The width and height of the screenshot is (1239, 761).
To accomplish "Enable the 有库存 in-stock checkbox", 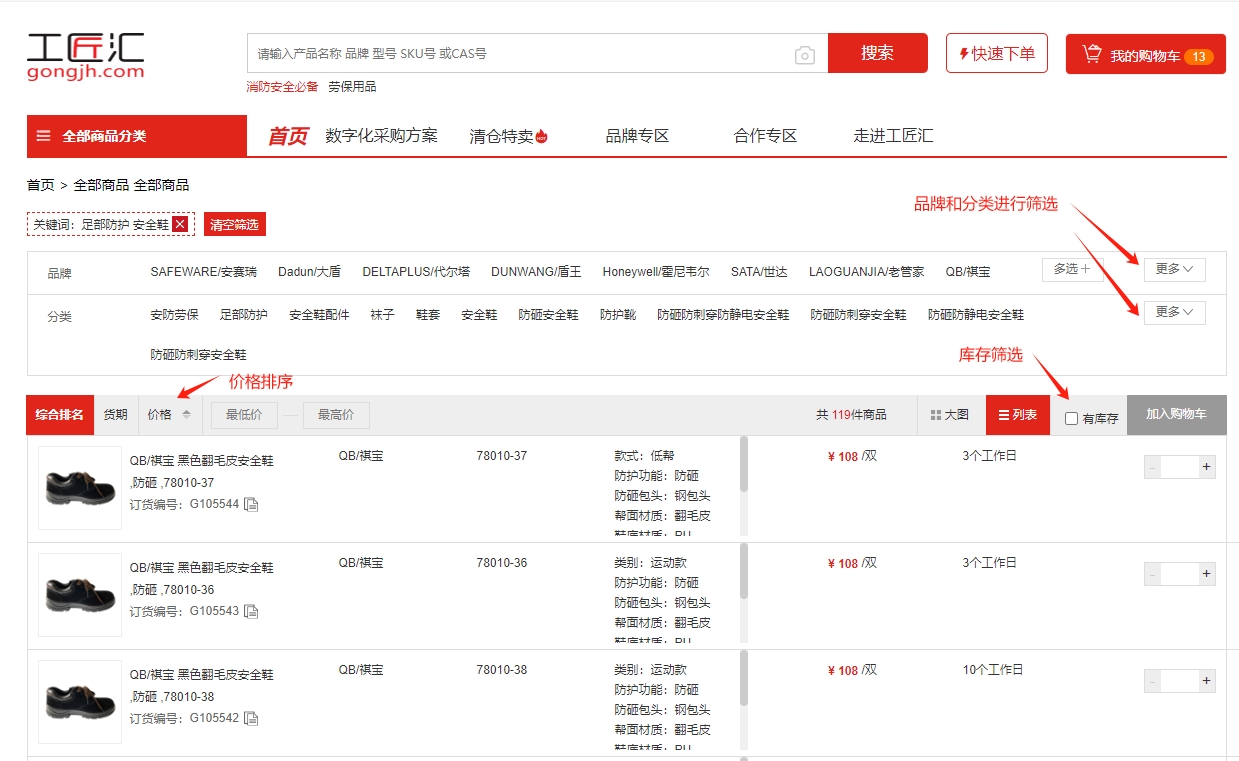I will (1071, 419).
